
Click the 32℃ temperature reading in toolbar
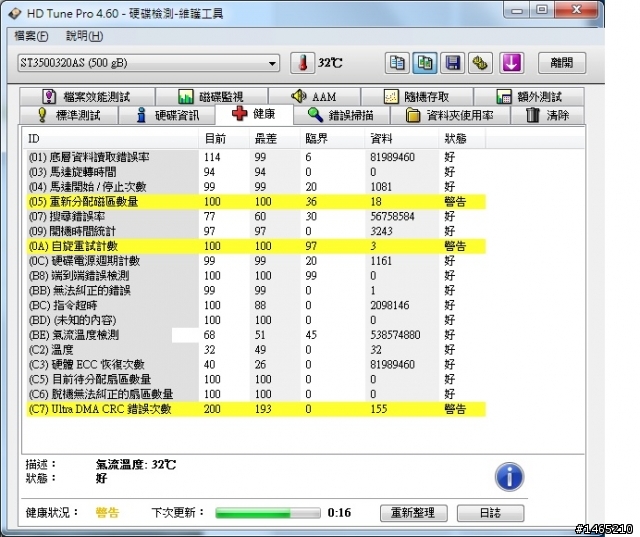[x=330, y=63]
